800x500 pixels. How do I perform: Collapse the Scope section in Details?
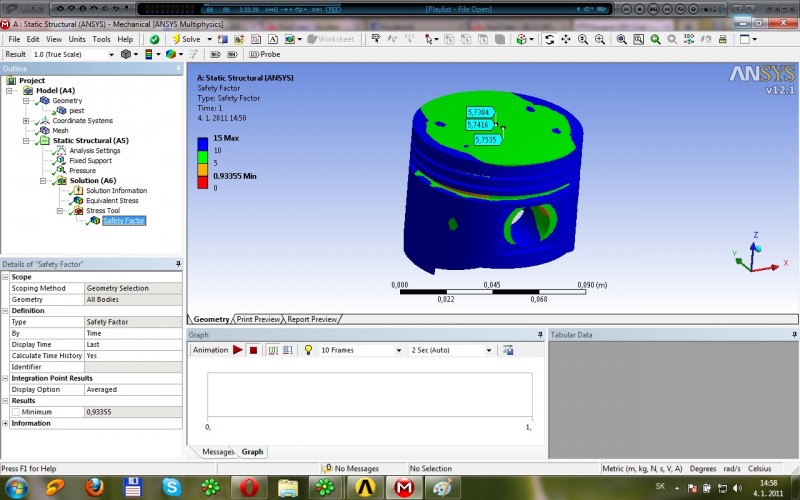(6, 277)
